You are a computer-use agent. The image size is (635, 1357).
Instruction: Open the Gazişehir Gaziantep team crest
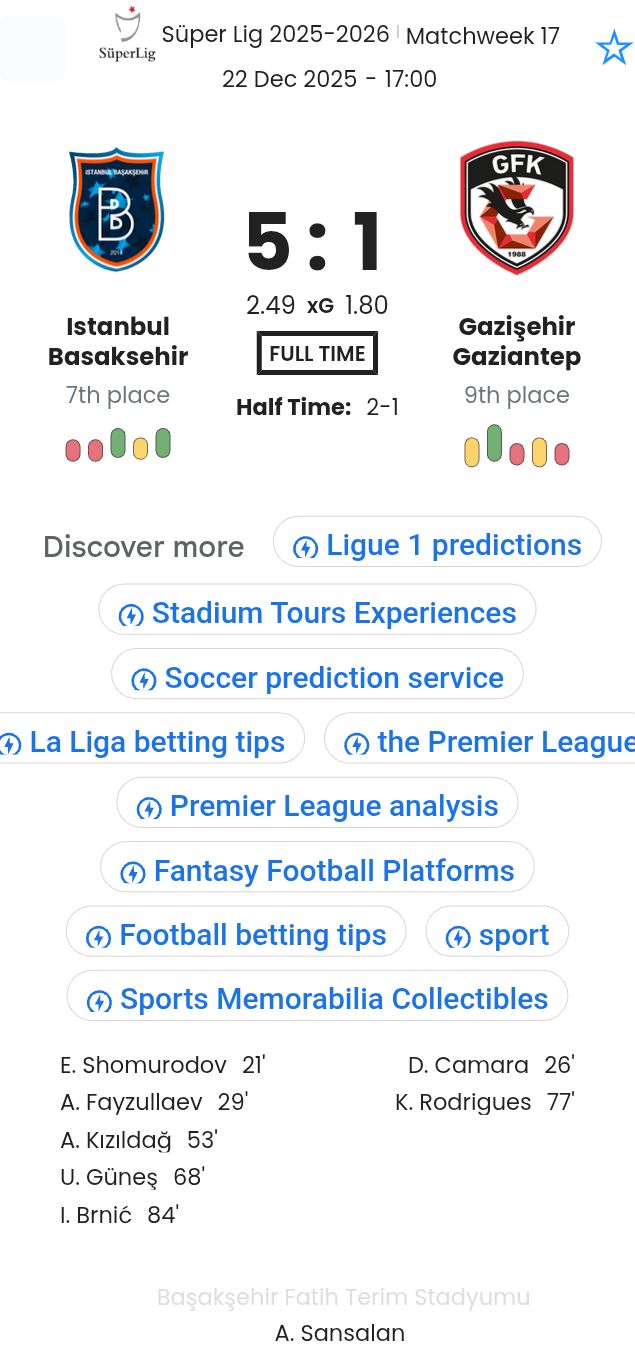516,208
